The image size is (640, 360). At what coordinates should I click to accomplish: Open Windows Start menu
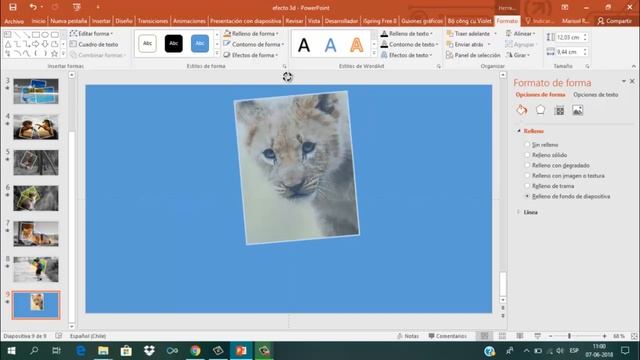(11, 351)
